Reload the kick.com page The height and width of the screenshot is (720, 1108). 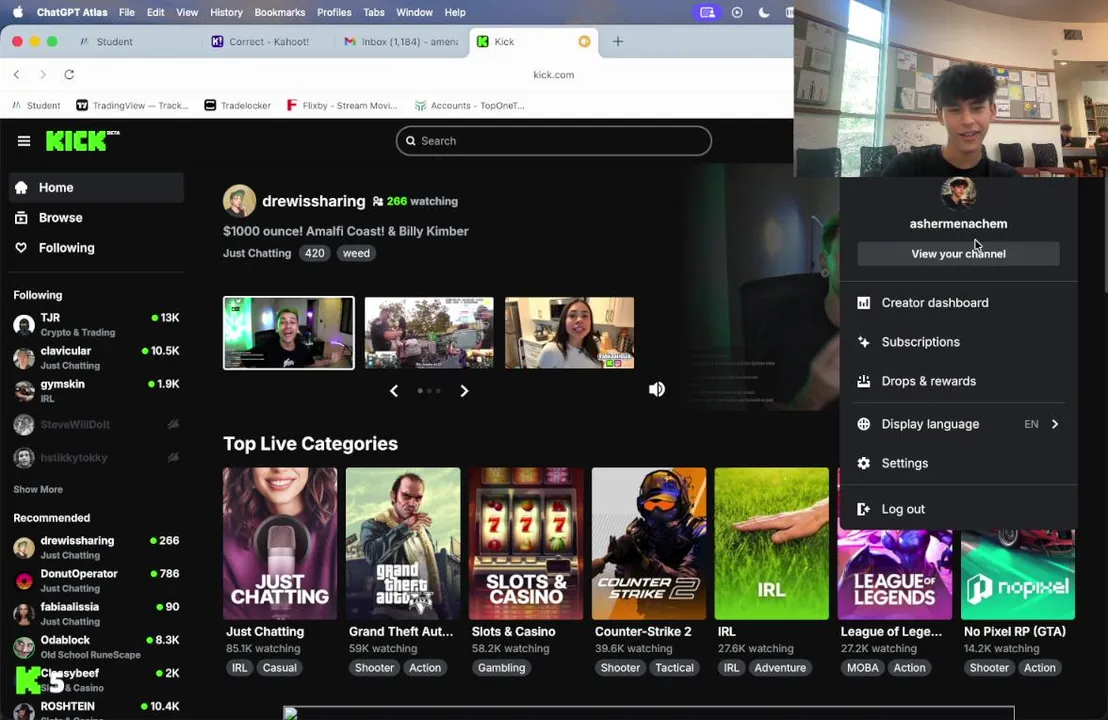[69, 74]
